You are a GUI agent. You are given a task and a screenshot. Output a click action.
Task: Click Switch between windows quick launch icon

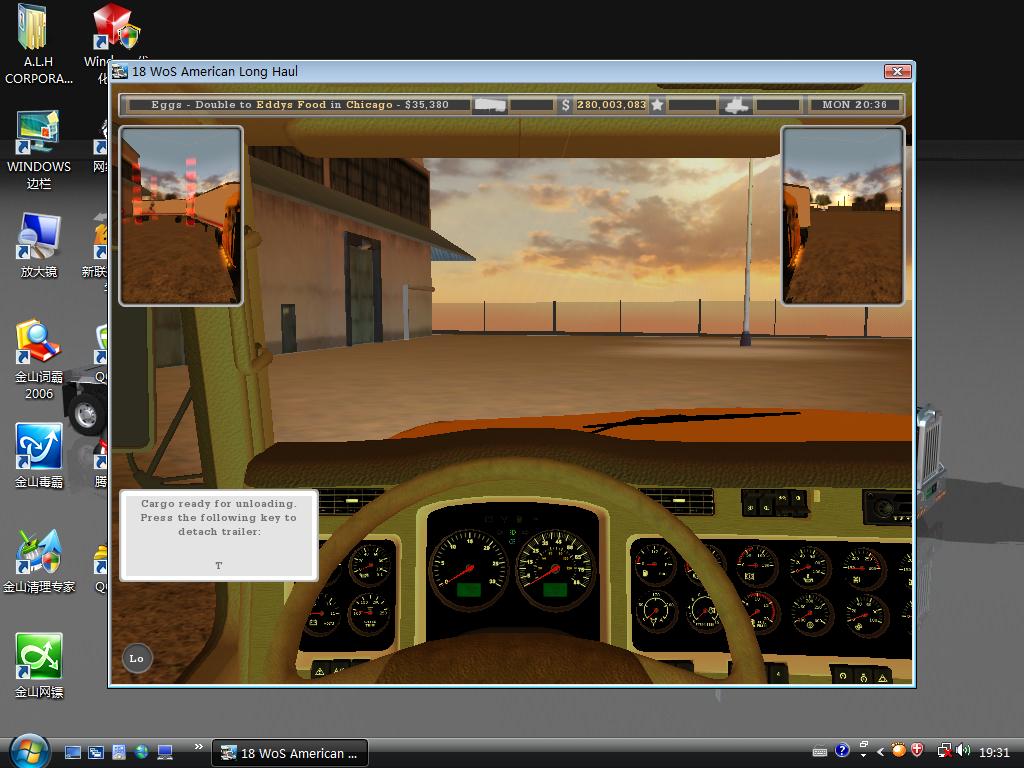click(96, 752)
